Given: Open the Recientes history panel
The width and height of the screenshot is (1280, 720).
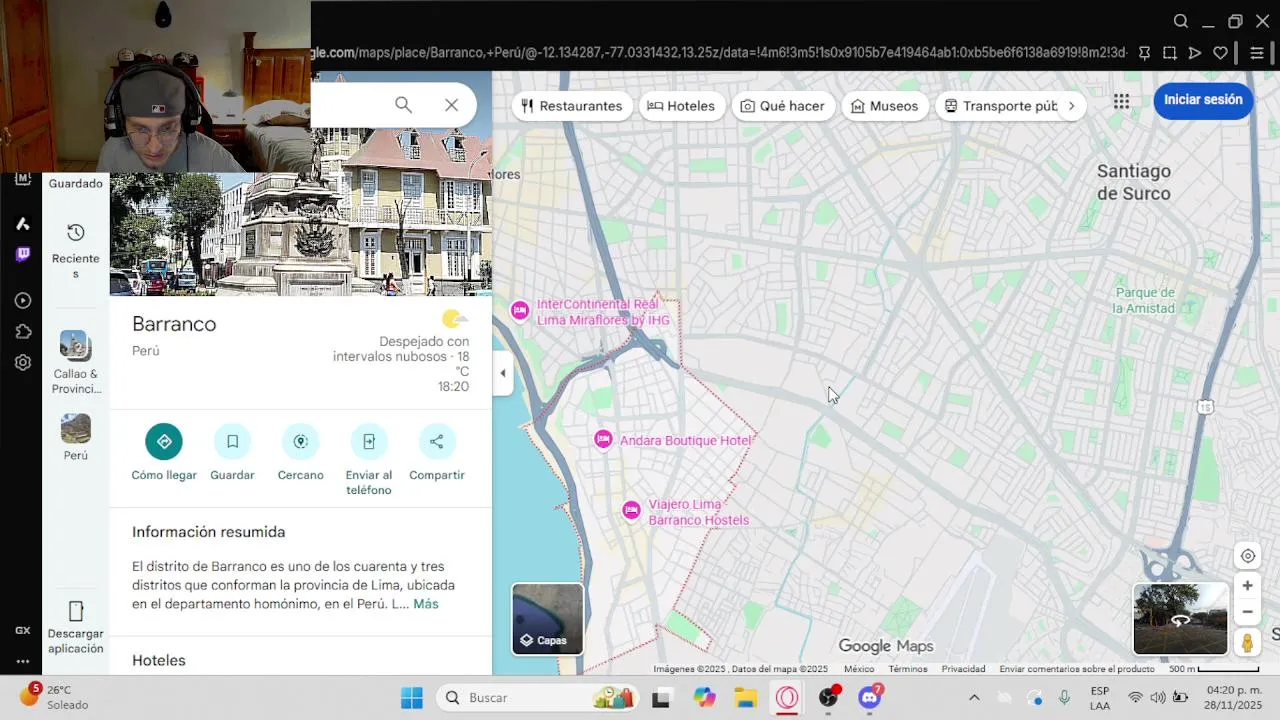Looking at the screenshot, I should click(76, 250).
